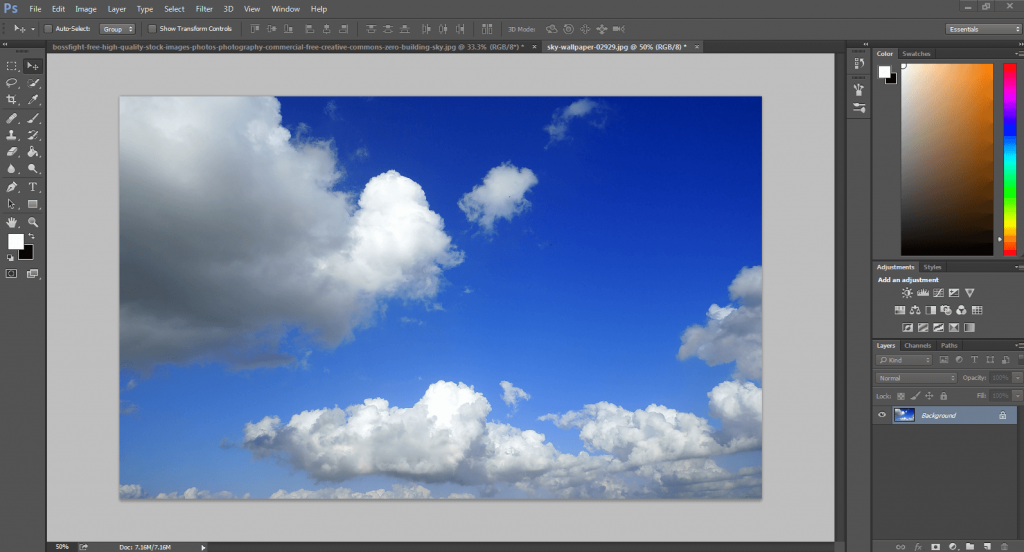Click the foreground color swatch in toolbox
This screenshot has width=1024, height=552.
[15, 242]
